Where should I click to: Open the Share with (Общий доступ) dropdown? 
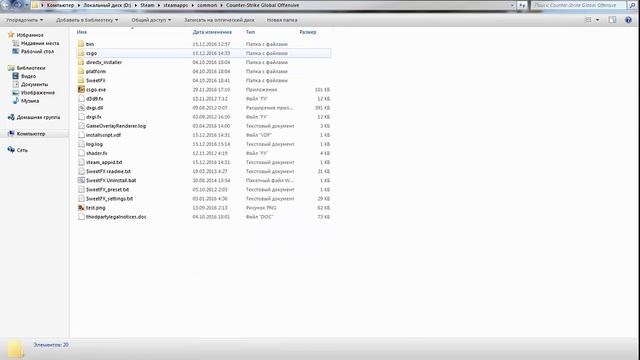point(151,20)
